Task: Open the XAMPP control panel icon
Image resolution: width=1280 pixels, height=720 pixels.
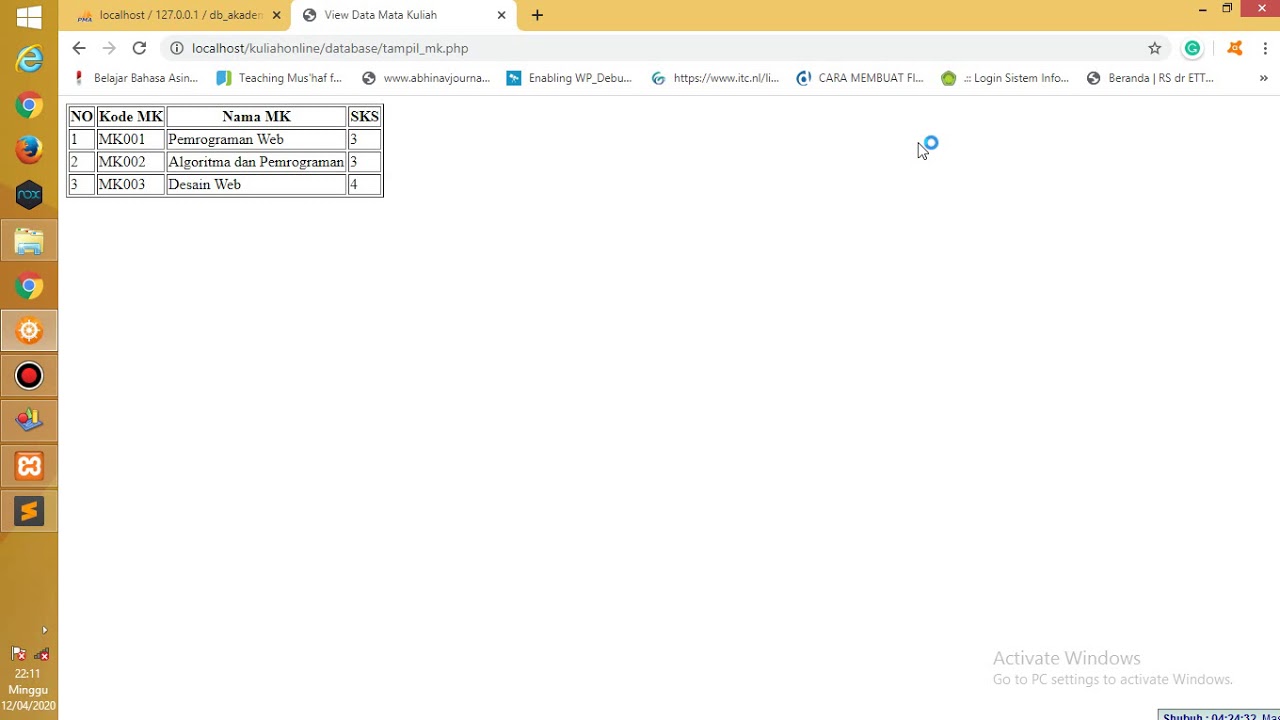Action: (29, 466)
